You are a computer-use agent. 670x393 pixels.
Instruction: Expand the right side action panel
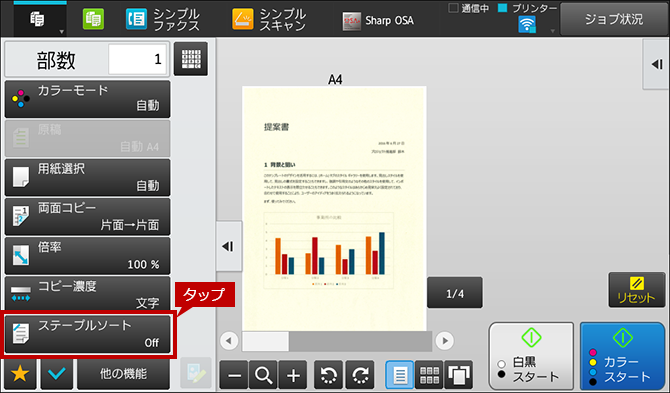tap(657, 65)
